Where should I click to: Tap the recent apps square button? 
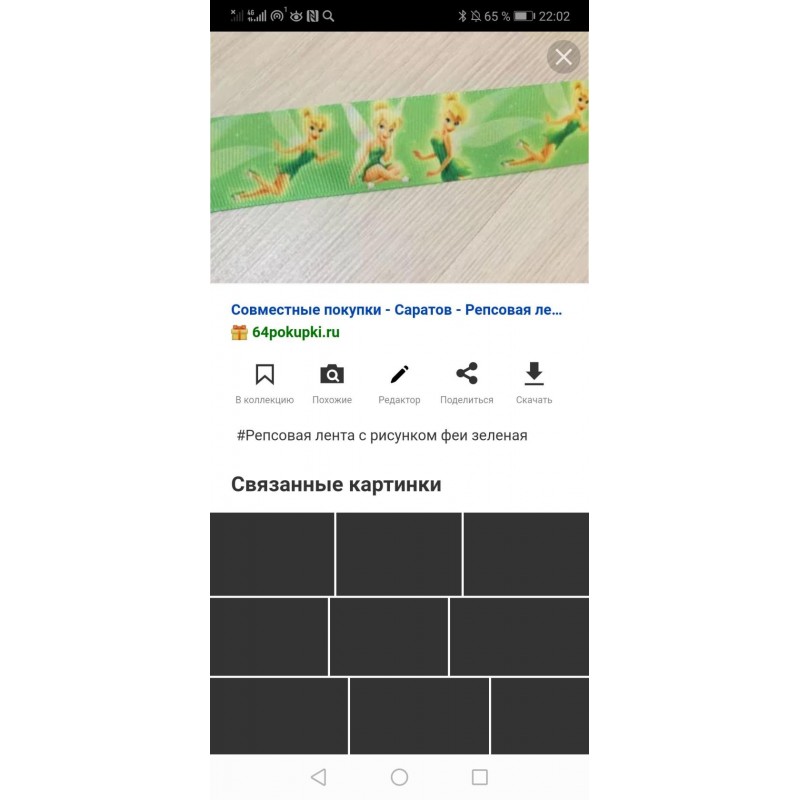point(480,777)
